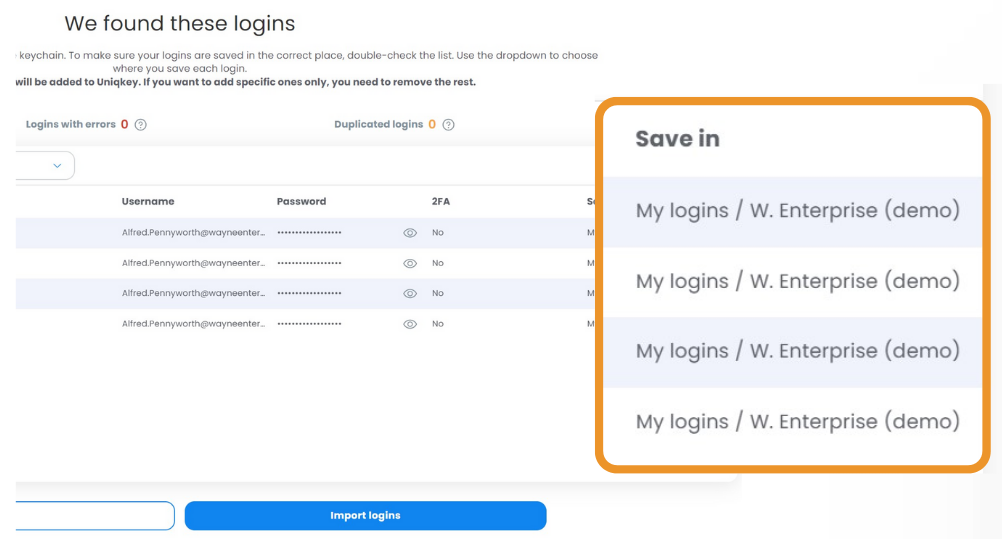Image resolution: width=1002 pixels, height=539 pixels.
Task: Sort by Username column header
Action: point(148,201)
